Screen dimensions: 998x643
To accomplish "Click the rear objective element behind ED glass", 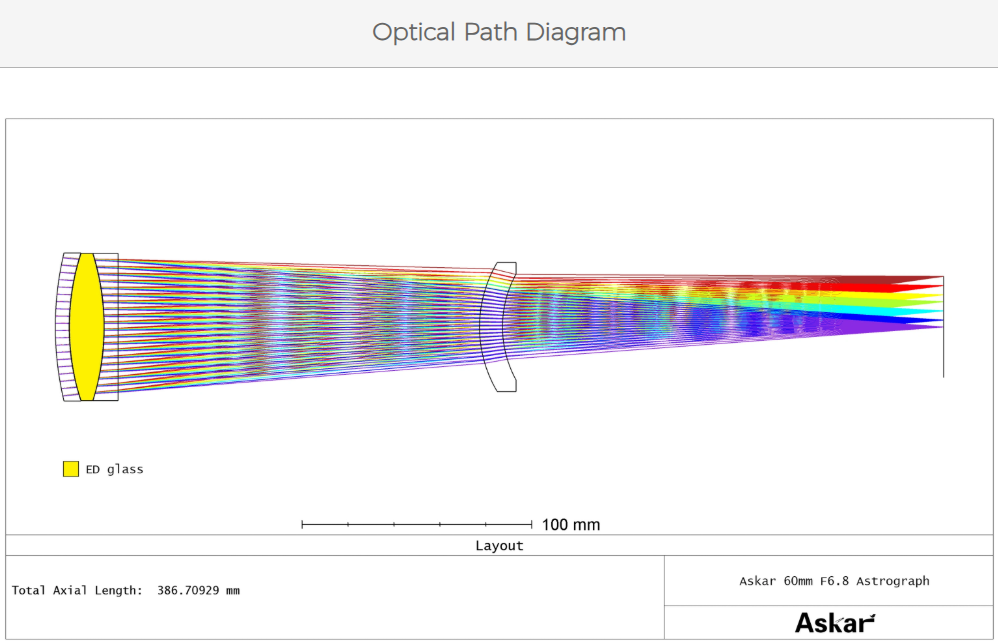I will (108, 327).
